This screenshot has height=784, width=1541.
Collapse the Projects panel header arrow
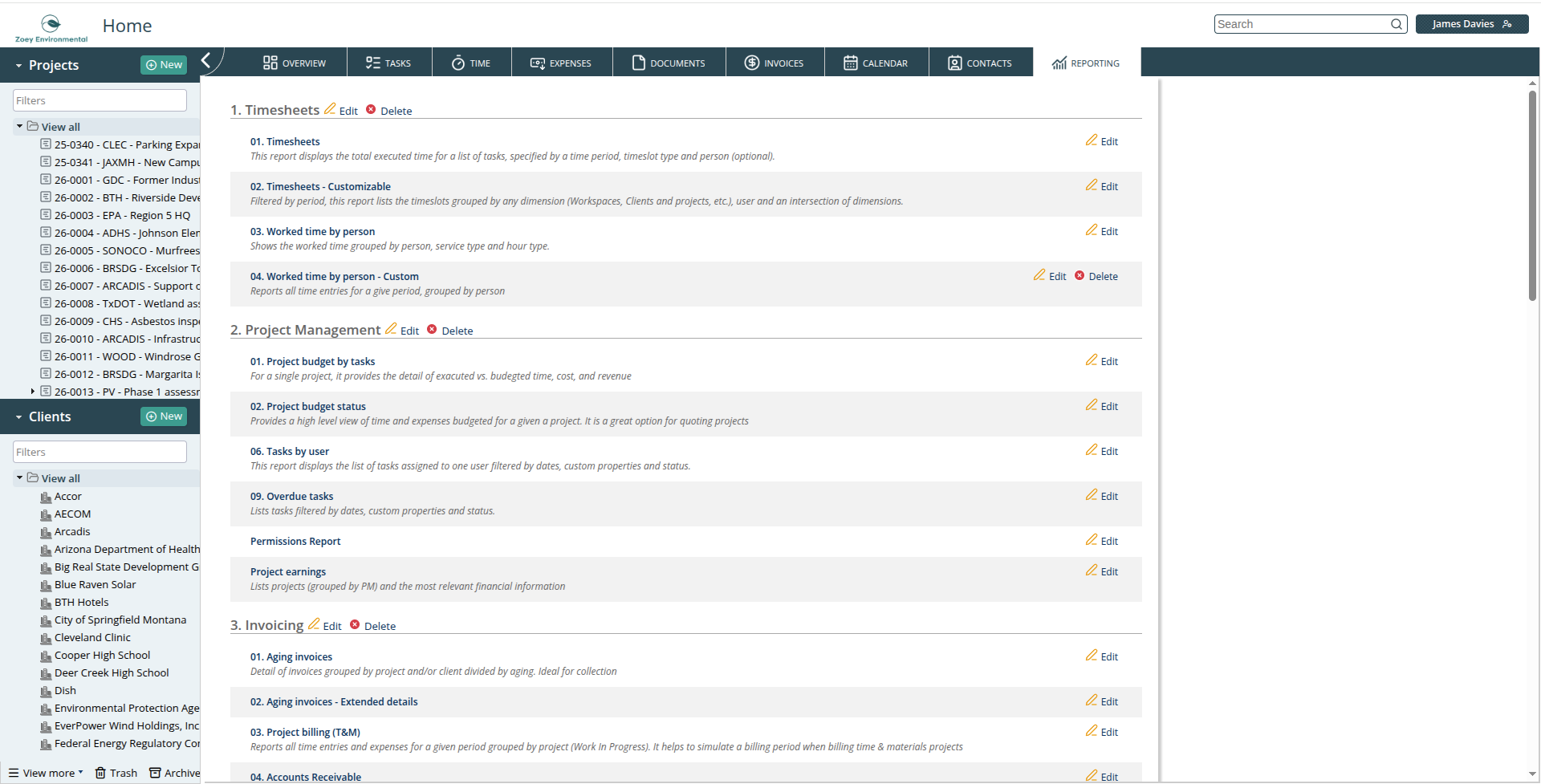[x=18, y=66]
